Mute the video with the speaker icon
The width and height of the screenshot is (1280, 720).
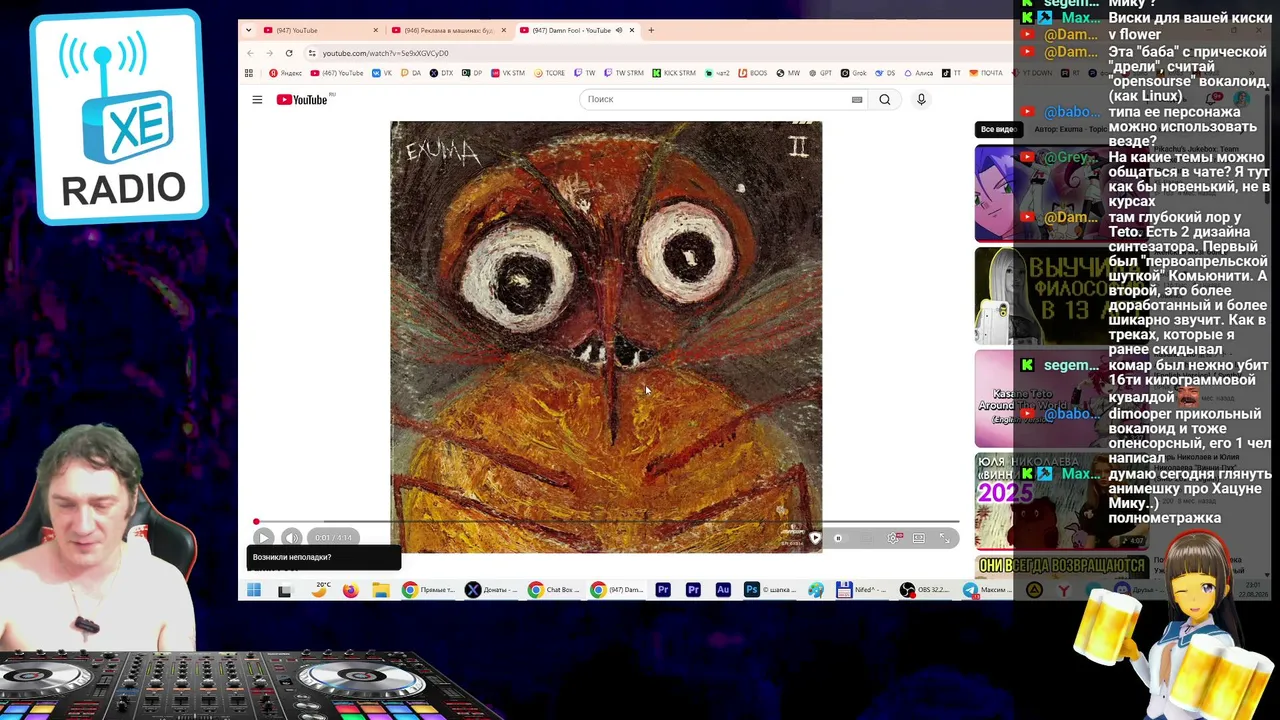pos(291,537)
